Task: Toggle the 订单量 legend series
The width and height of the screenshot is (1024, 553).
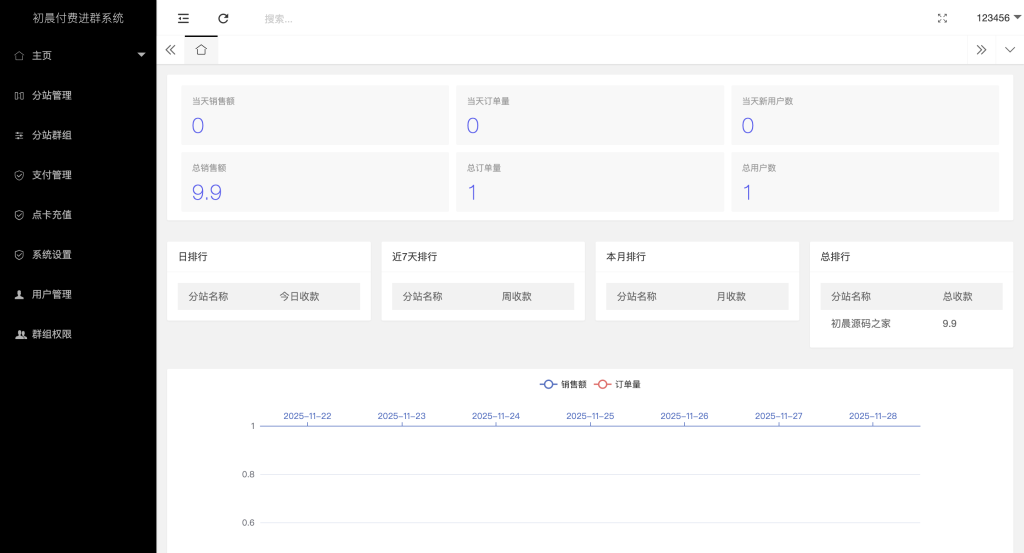Action: [x=618, y=385]
